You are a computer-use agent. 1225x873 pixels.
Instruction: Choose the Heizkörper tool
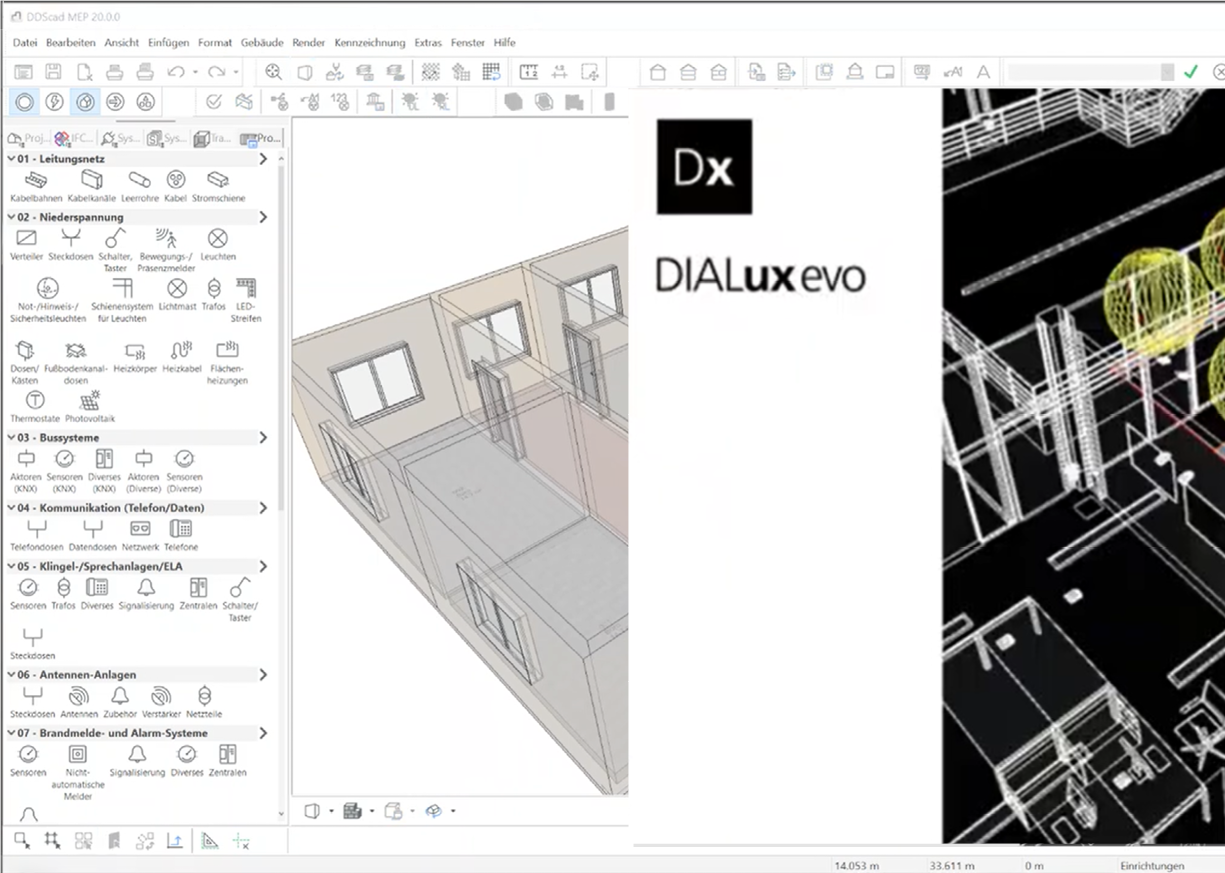[x=136, y=357]
